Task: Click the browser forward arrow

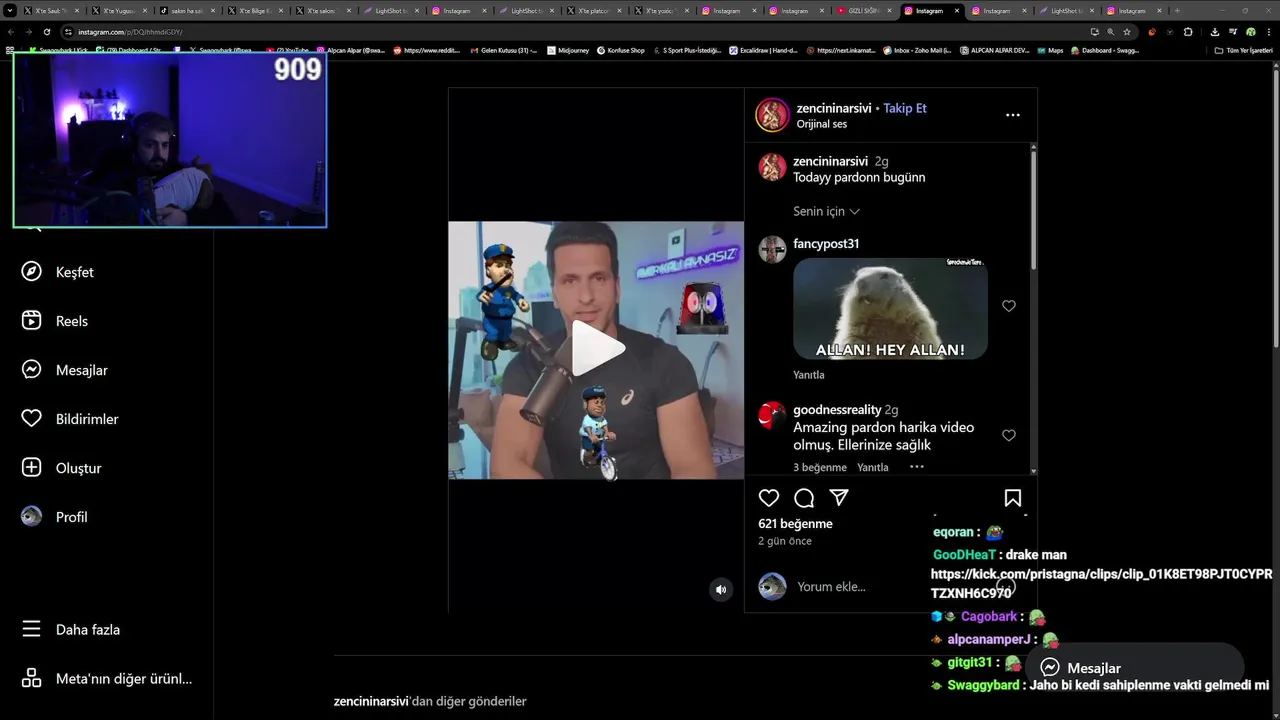Action: click(x=28, y=32)
